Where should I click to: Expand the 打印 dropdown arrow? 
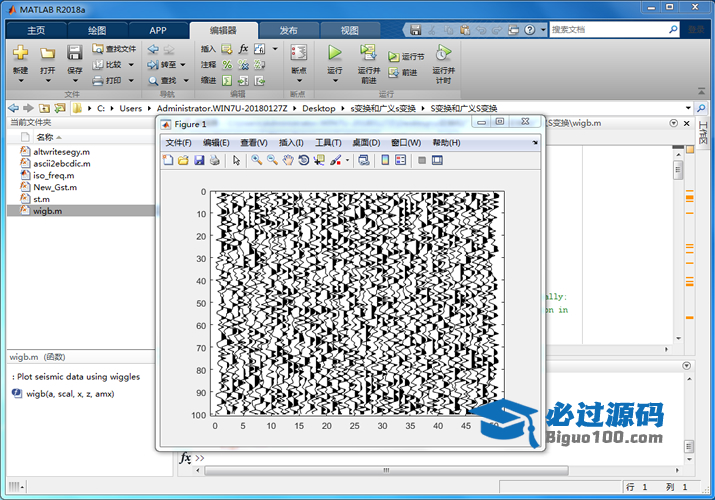131,81
